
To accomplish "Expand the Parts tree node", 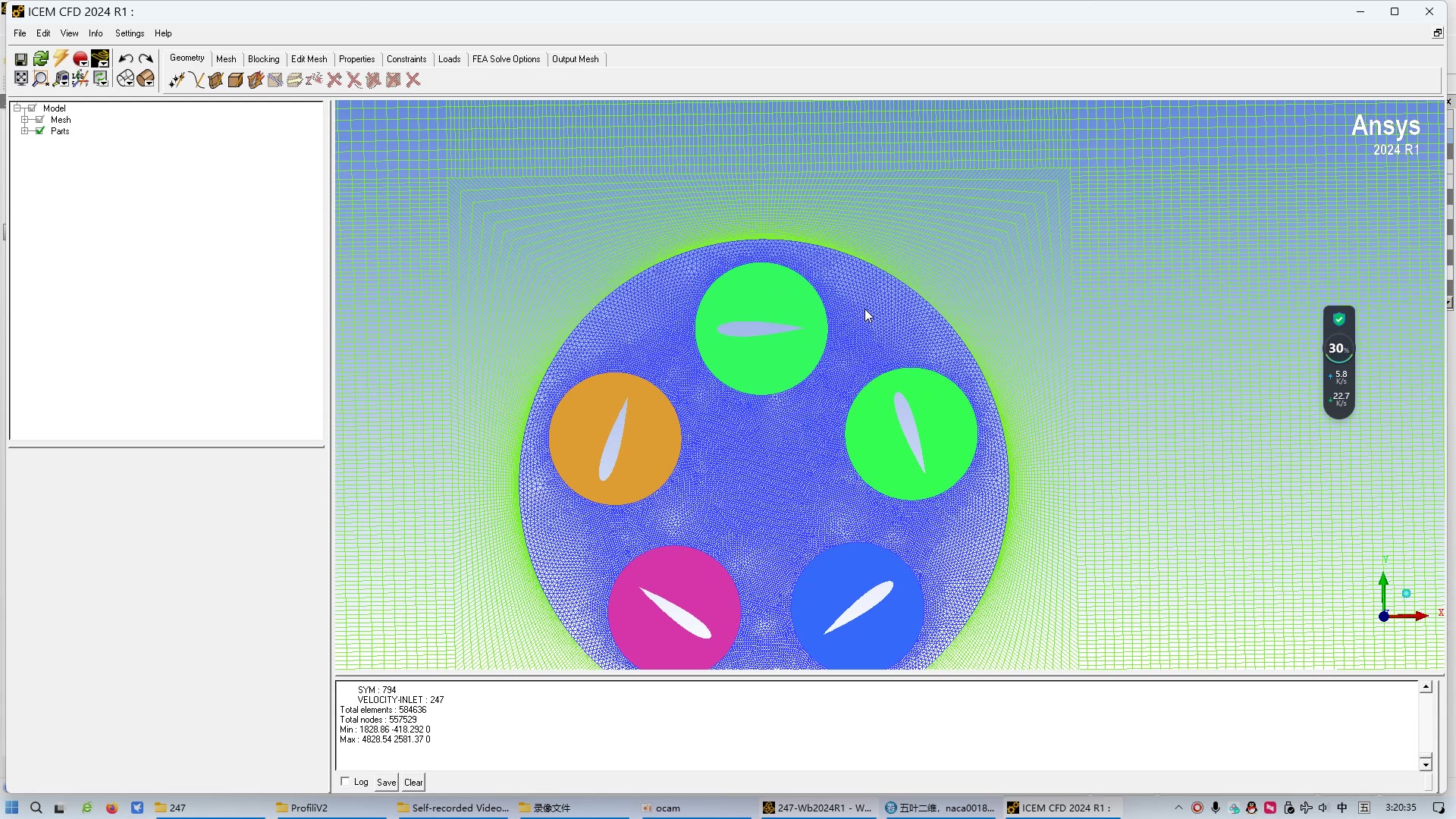I will [x=25, y=131].
